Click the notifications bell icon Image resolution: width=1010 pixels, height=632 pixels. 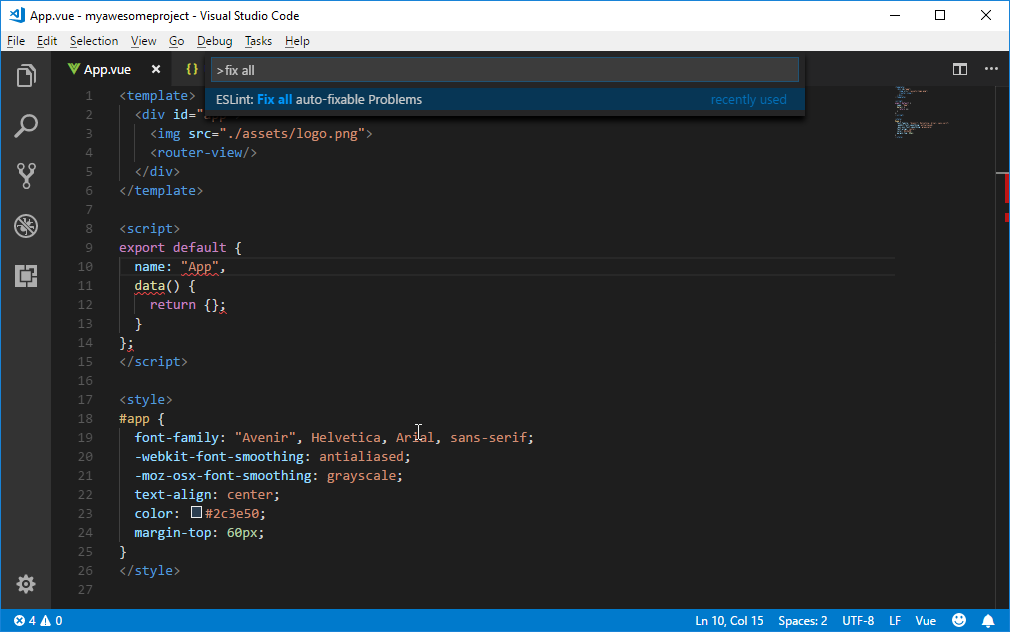pos(987,620)
